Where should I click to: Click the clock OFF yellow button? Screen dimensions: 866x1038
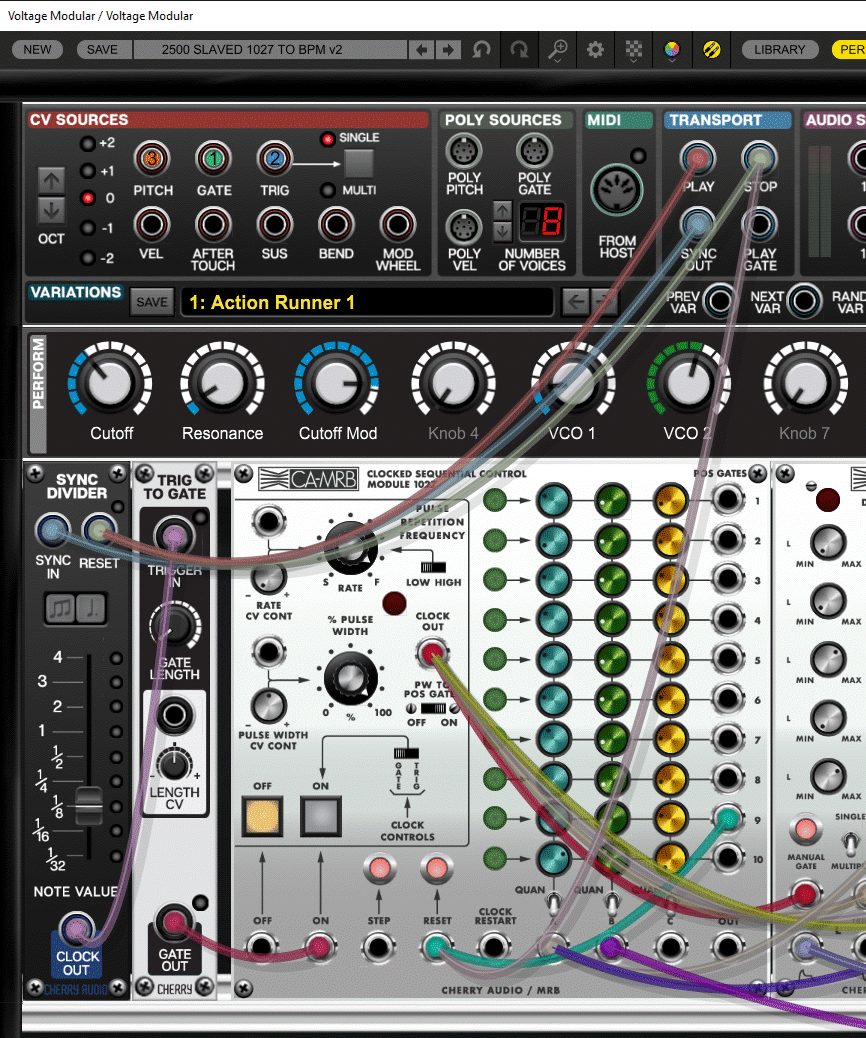tap(263, 816)
